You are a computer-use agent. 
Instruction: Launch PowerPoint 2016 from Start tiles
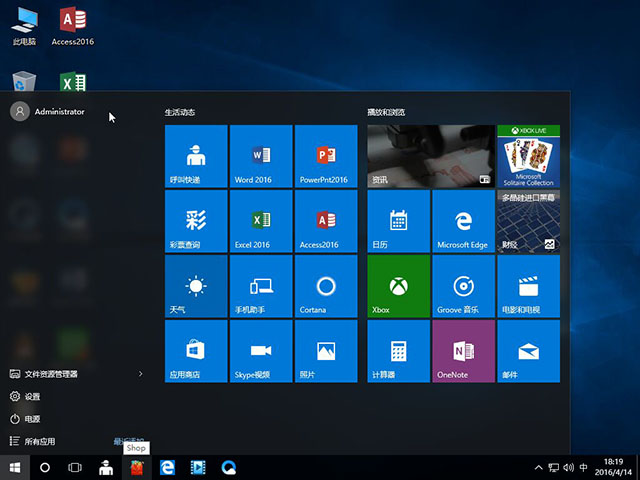[326, 156]
